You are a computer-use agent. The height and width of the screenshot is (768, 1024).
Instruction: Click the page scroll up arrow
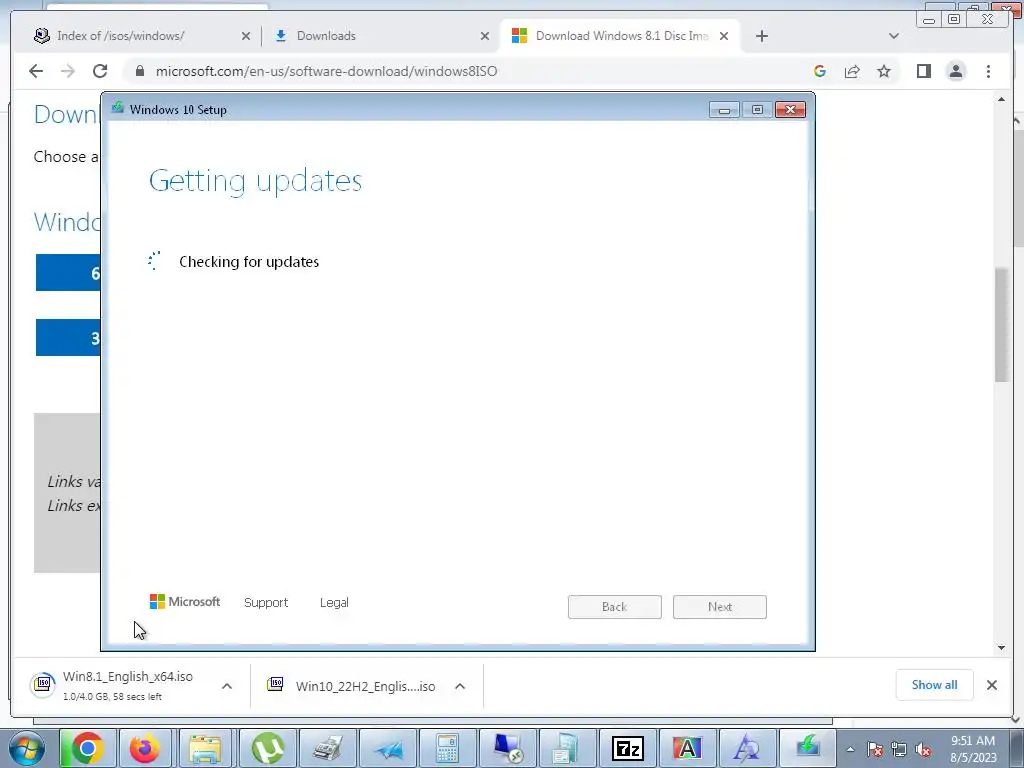1001,99
